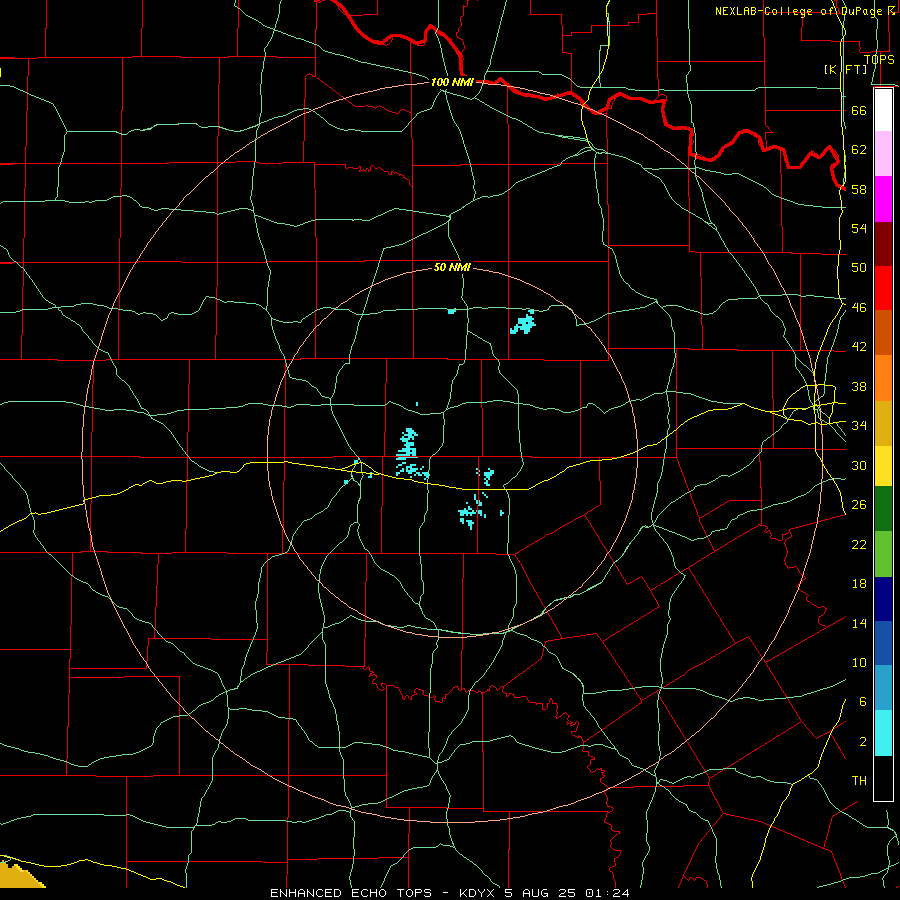This screenshot has width=900, height=900.
Task: Click the gold echo region in the corner
Action: (18, 875)
